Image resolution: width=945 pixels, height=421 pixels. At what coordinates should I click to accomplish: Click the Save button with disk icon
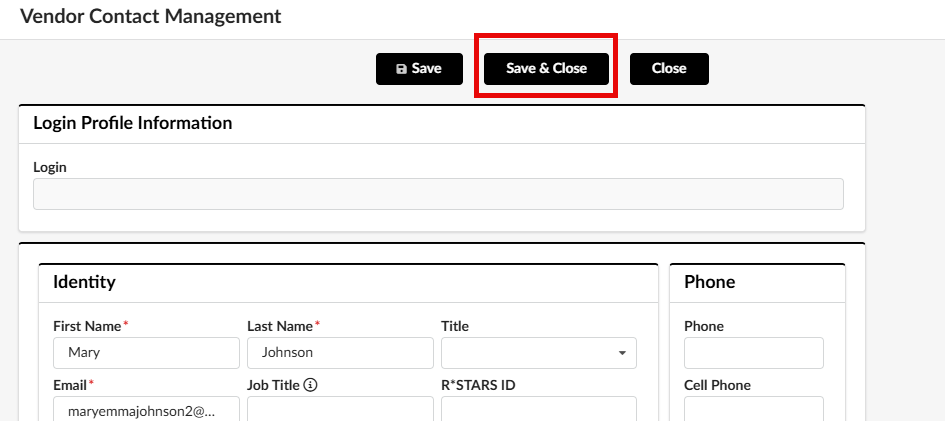(x=419, y=69)
